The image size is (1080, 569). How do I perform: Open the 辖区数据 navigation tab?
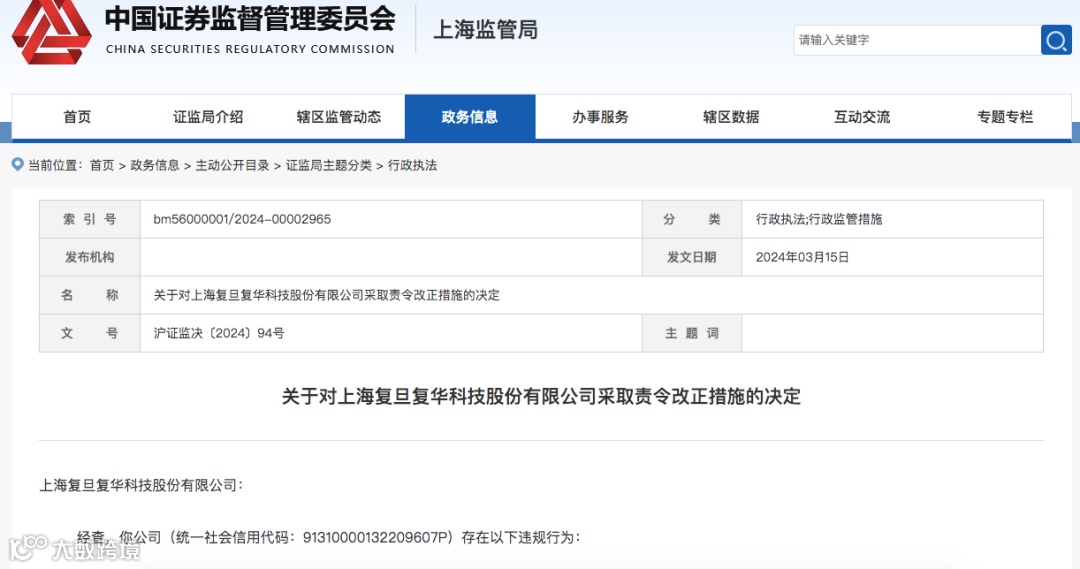click(731, 117)
